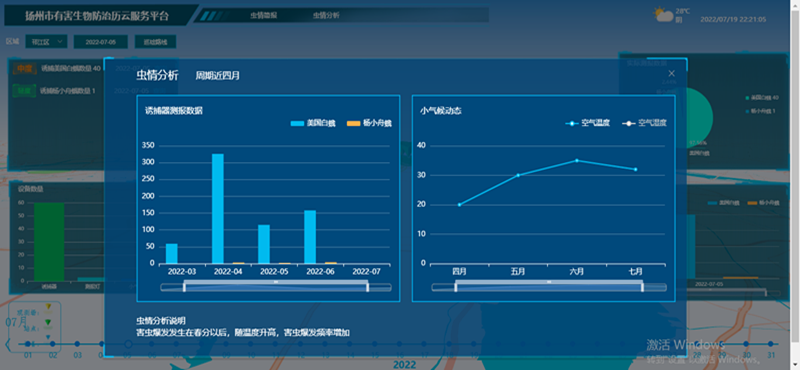
Task: Open the 2022-07-05 date picker field
Action: pyautogui.click(x=101, y=42)
